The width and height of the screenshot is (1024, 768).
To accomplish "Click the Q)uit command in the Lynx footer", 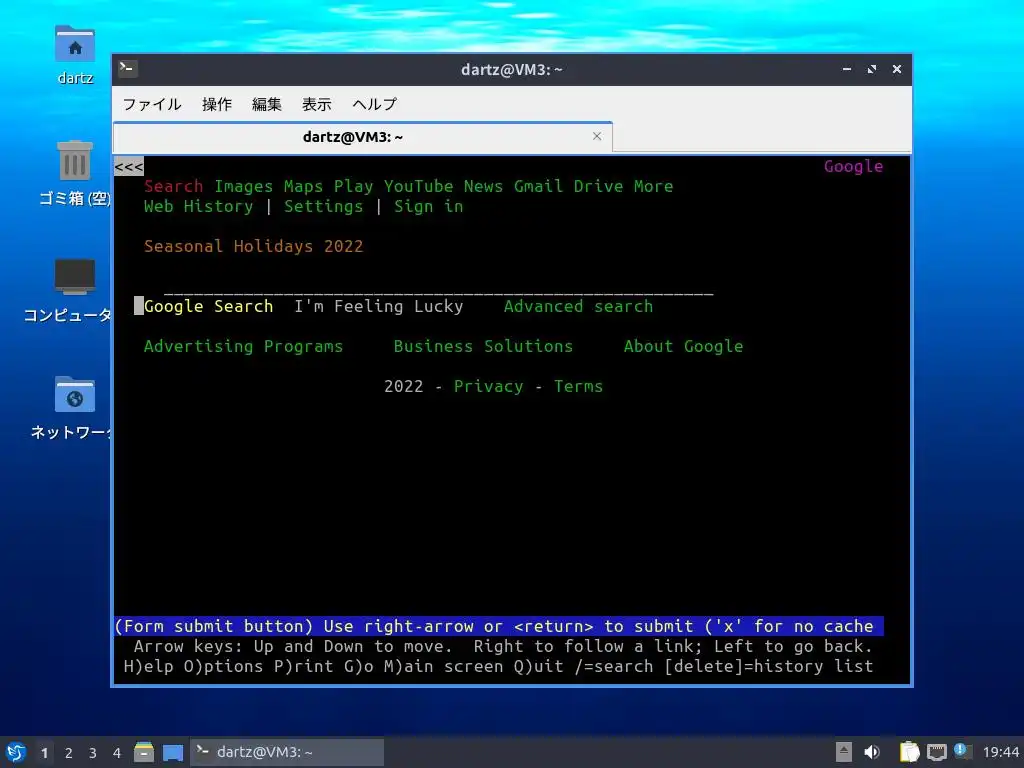I will (538, 667).
